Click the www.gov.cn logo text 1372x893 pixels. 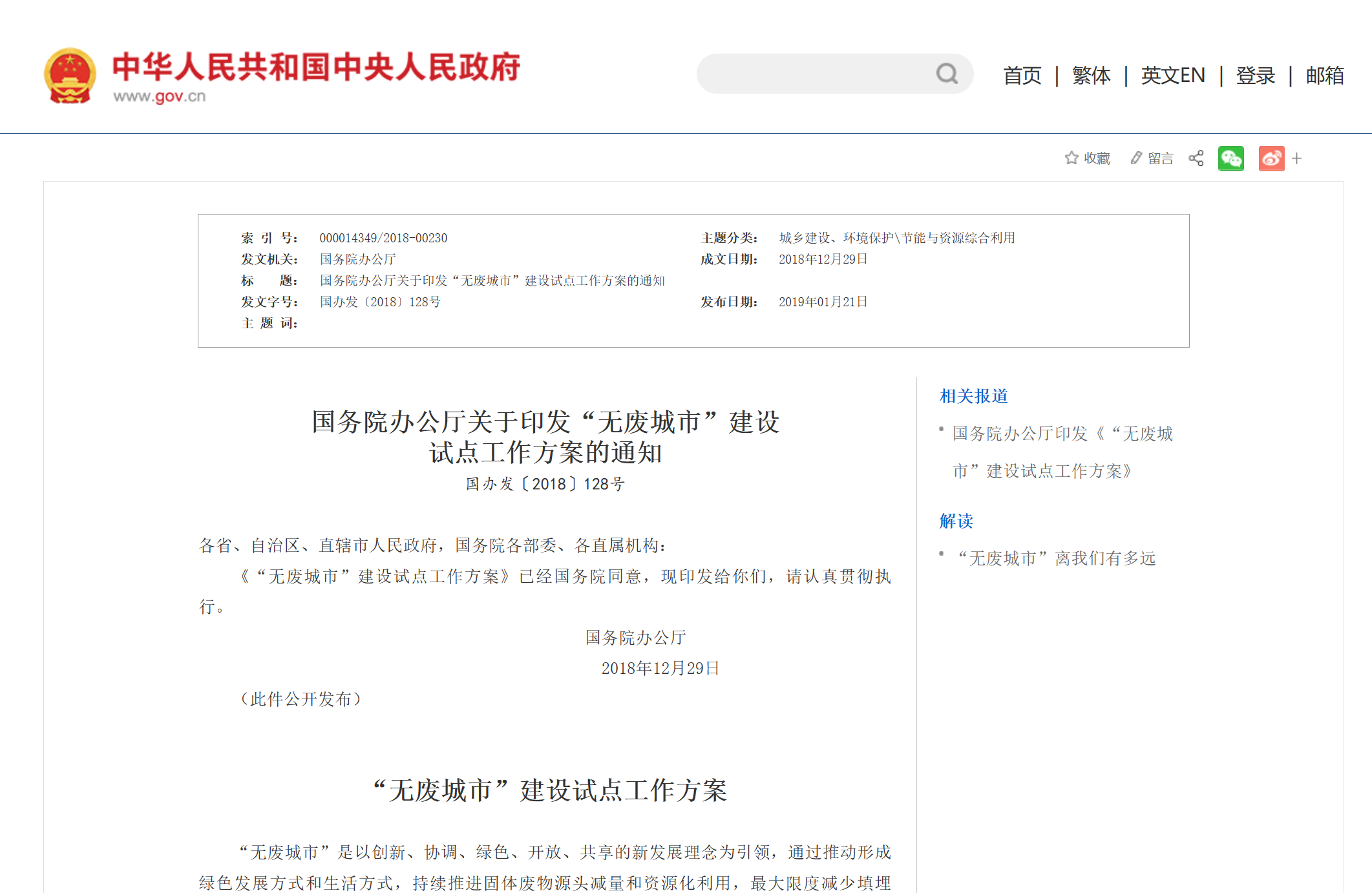158,98
